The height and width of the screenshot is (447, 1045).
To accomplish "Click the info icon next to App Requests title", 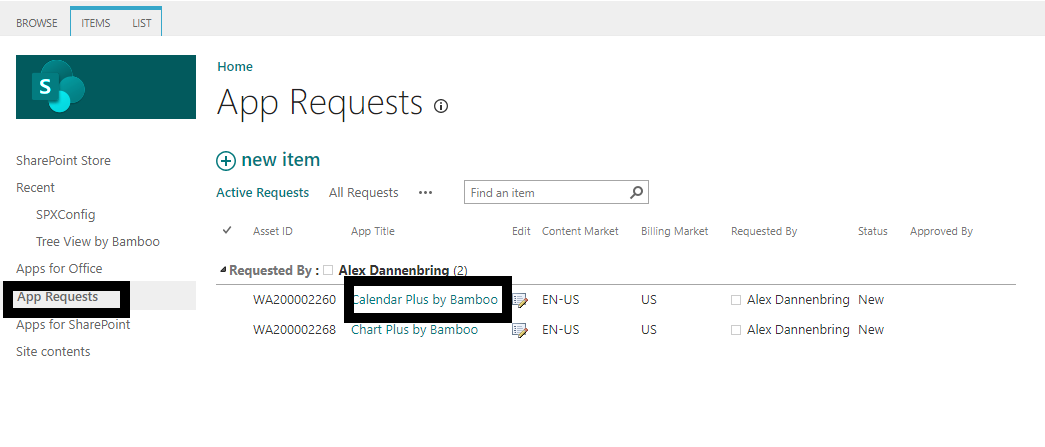I will (x=441, y=106).
